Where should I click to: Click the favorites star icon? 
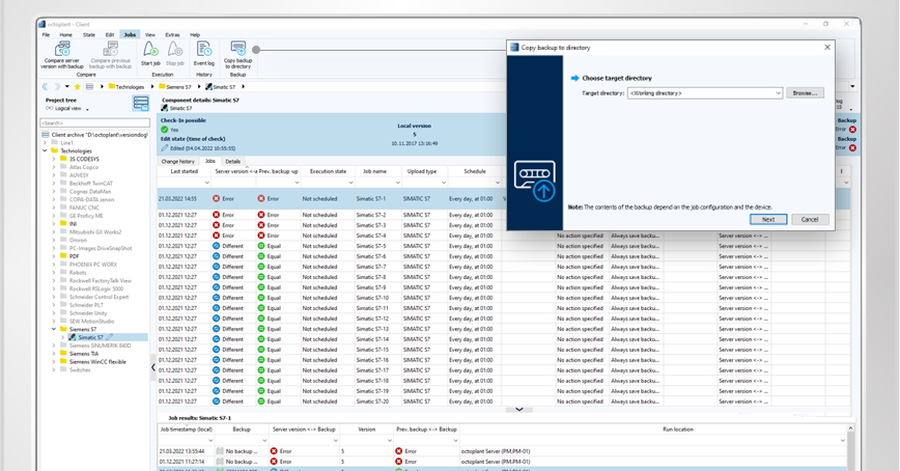point(77,87)
